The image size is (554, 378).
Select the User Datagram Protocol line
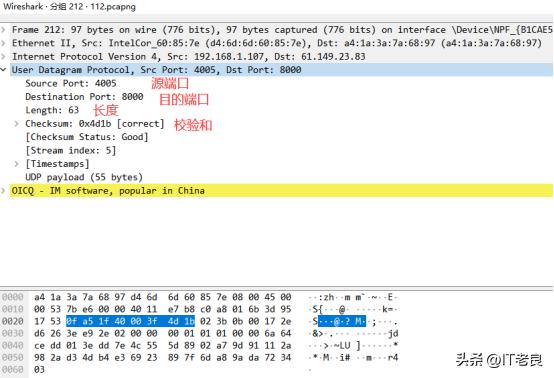[282, 70]
